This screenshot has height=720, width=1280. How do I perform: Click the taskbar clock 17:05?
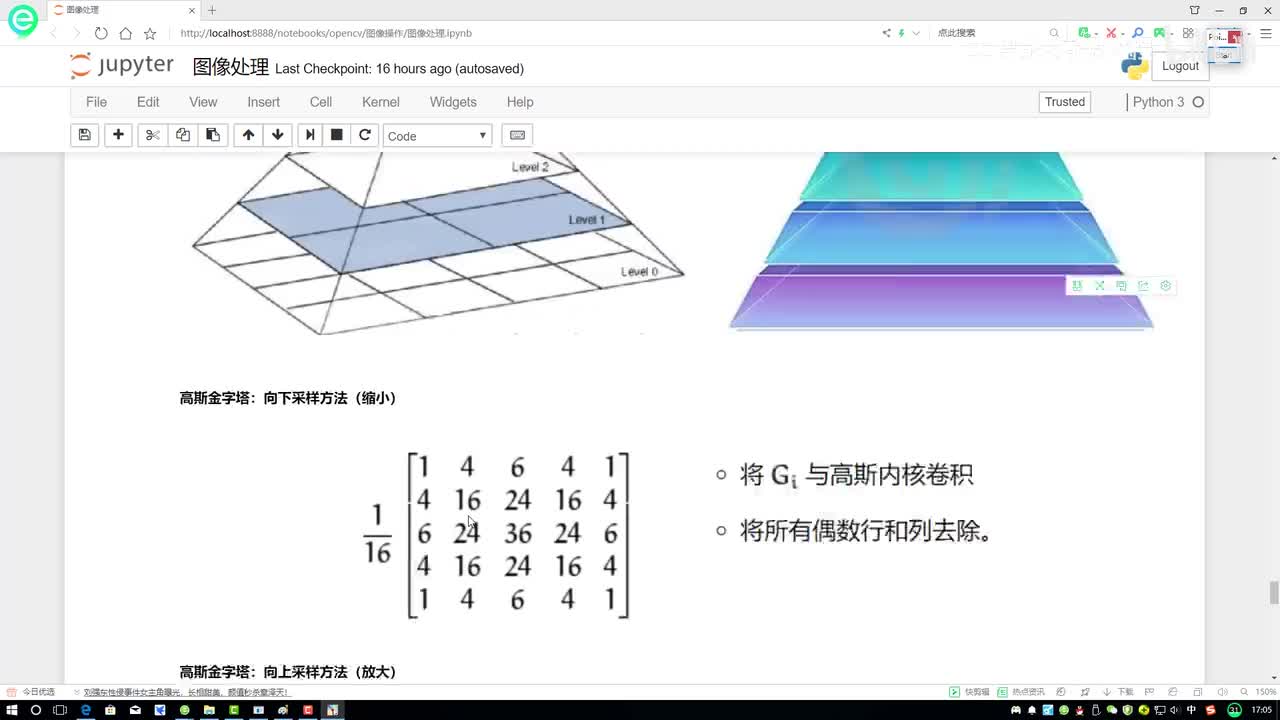(1262, 710)
